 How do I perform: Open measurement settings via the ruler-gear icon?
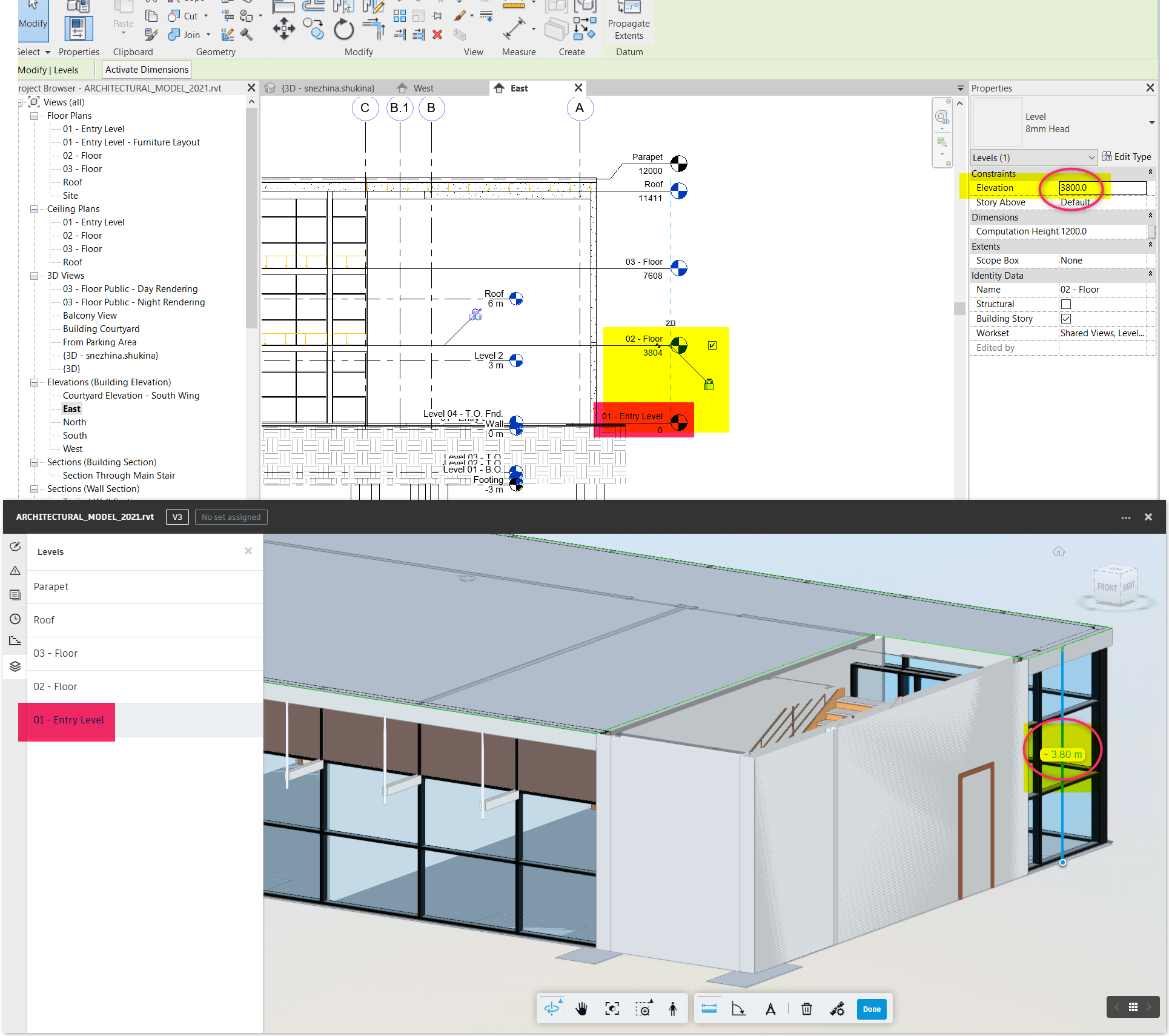point(837,1009)
